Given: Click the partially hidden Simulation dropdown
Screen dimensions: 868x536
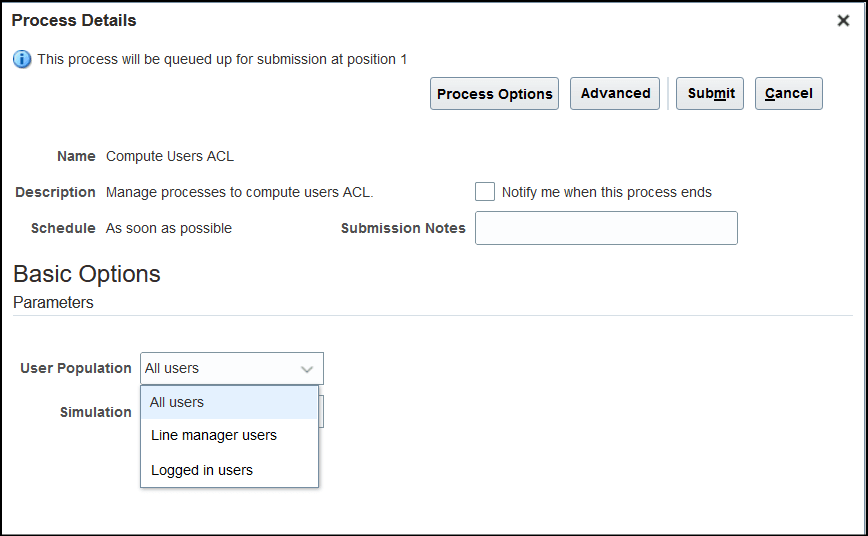Looking at the screenshot, I should tap(321, 412).
